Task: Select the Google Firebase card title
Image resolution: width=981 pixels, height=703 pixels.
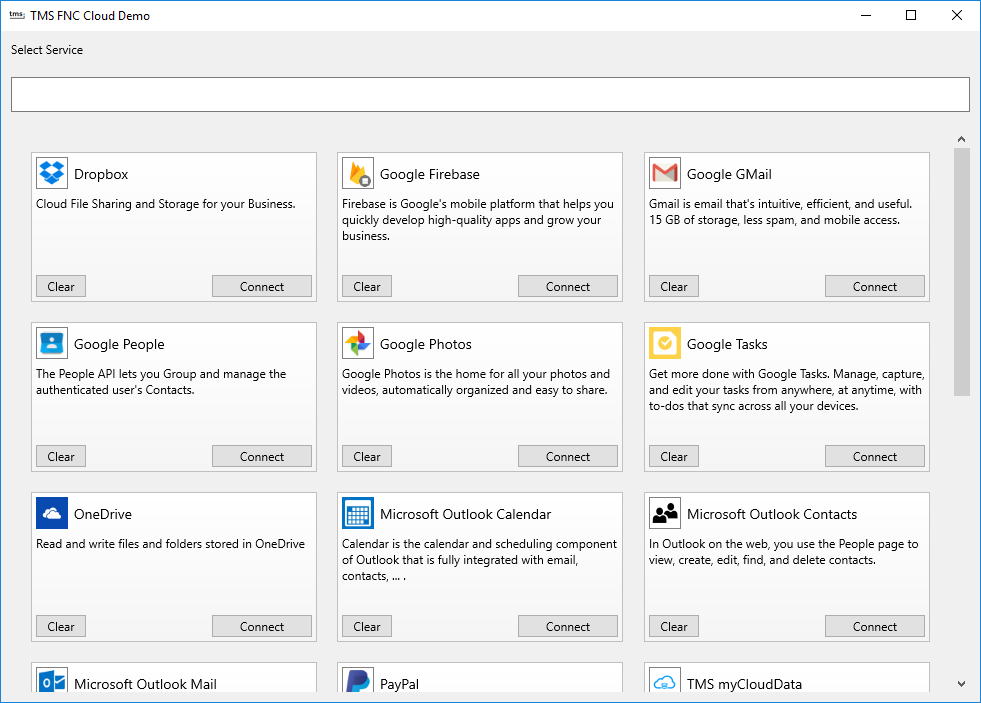Action: pos(430,174)
